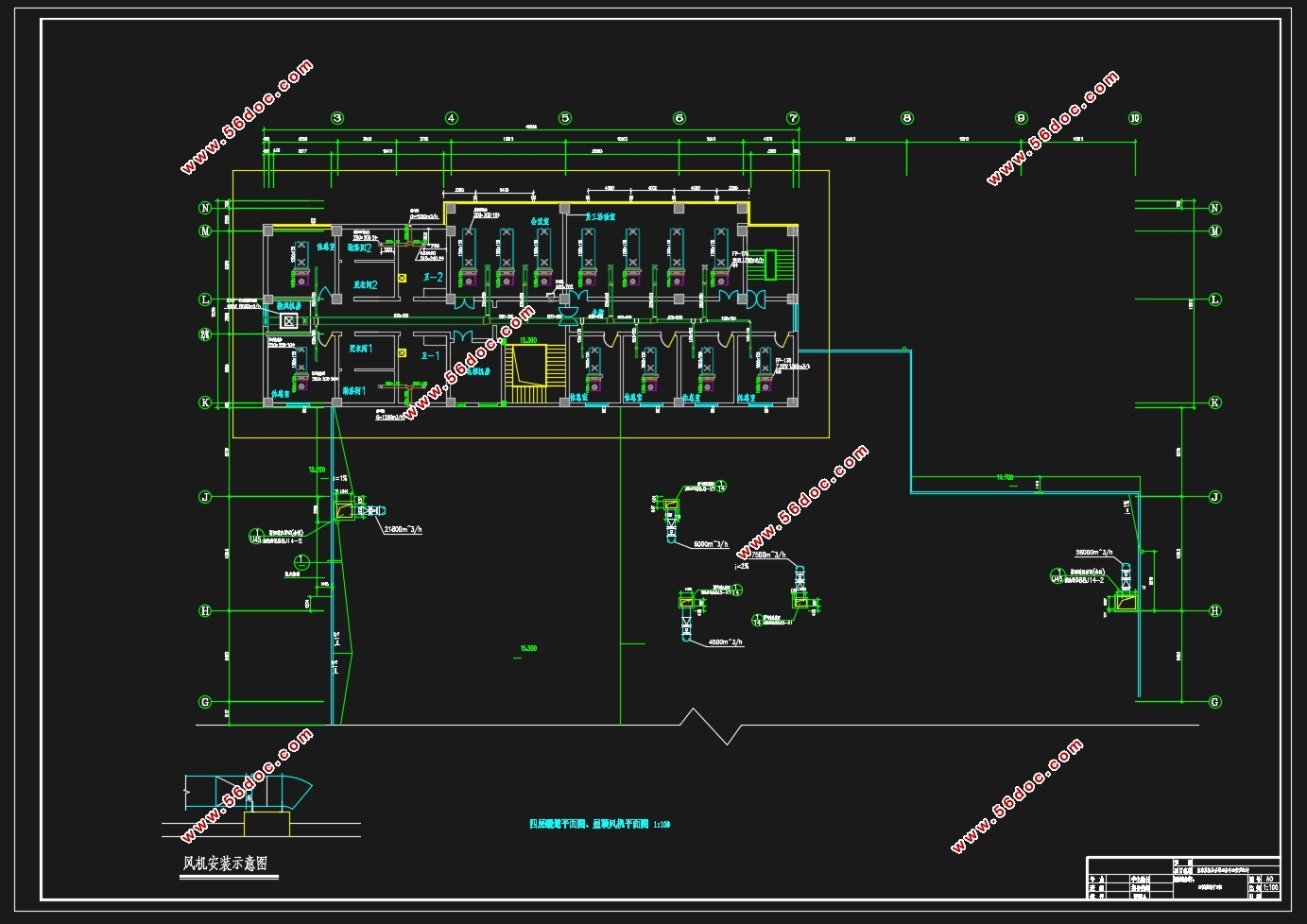Select the '13.200' elevation label
1307x924 pixels.
pyautogui.click(x=318, y=469)
